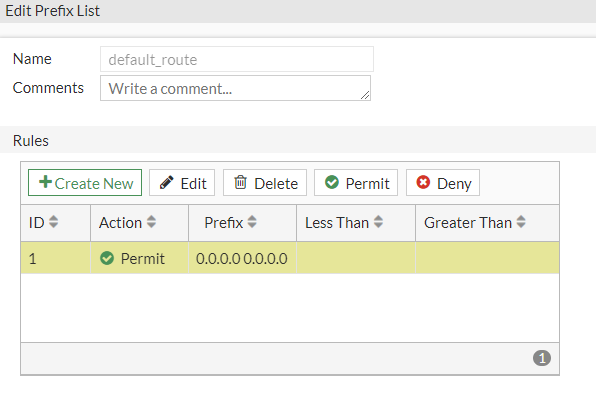Click the comment box resize handle
Screen dimensions: 596x397
pos(365,95)
